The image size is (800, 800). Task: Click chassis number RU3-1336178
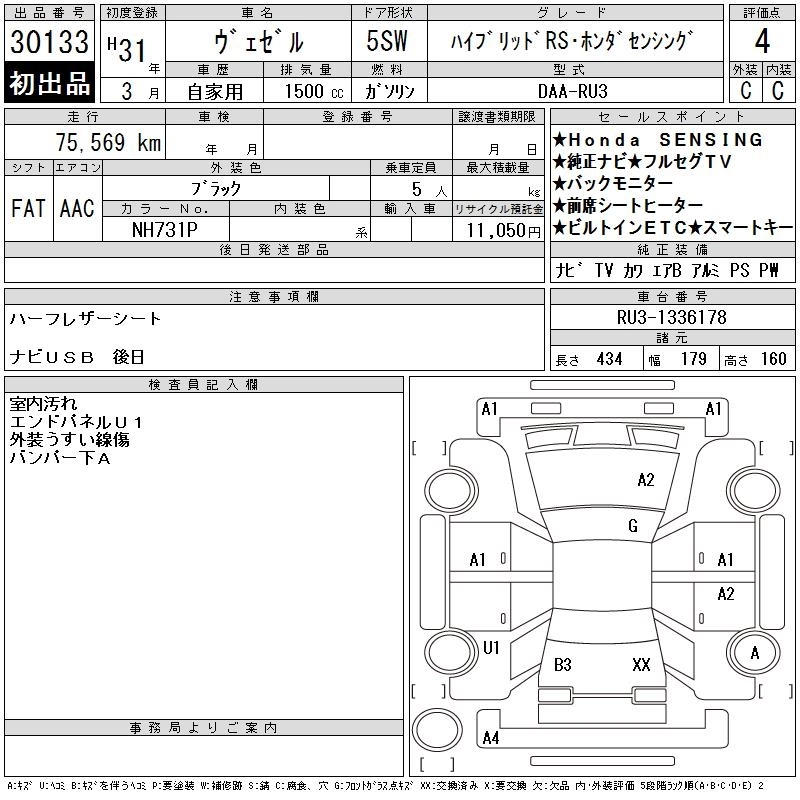coord(671,317)
